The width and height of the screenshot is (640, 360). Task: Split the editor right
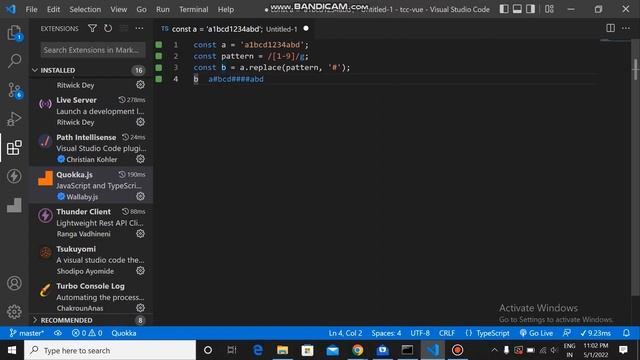[610, 28]
